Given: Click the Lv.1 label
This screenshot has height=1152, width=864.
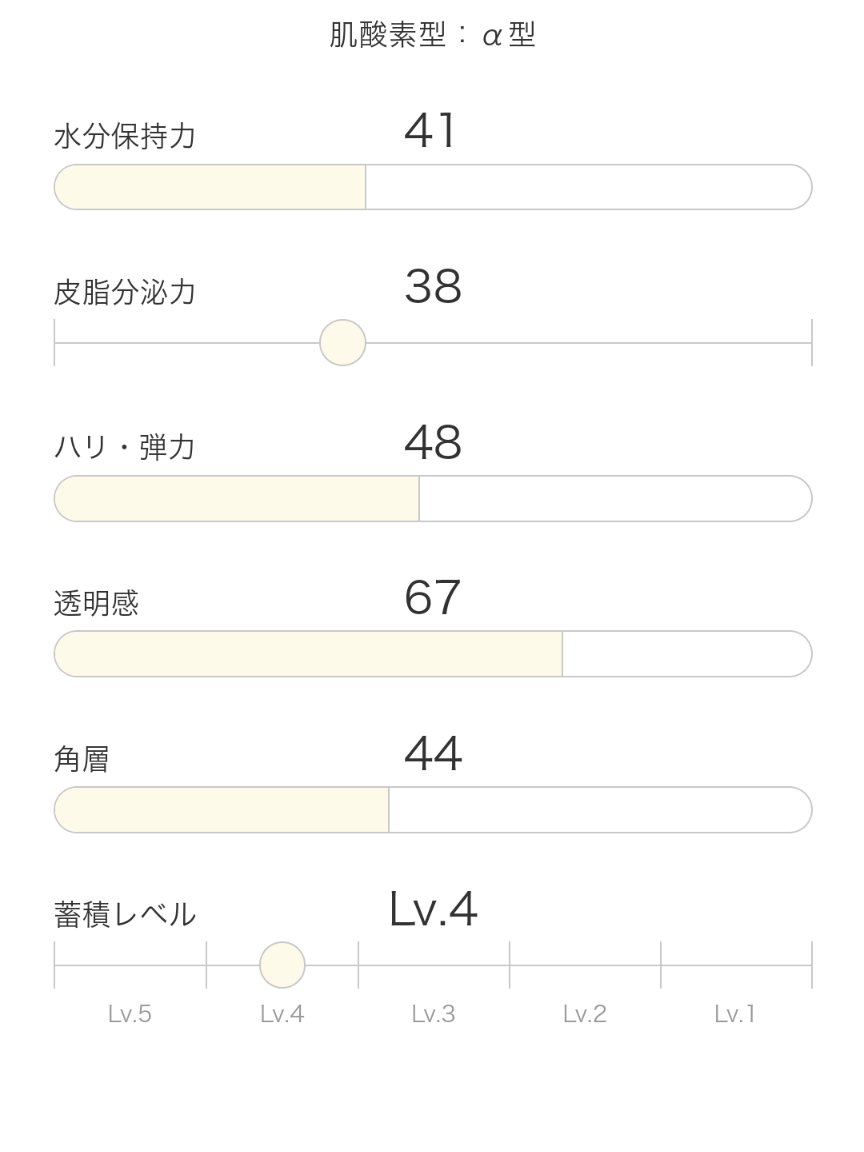Looking at the screenshot, I should click(737, 1015).
